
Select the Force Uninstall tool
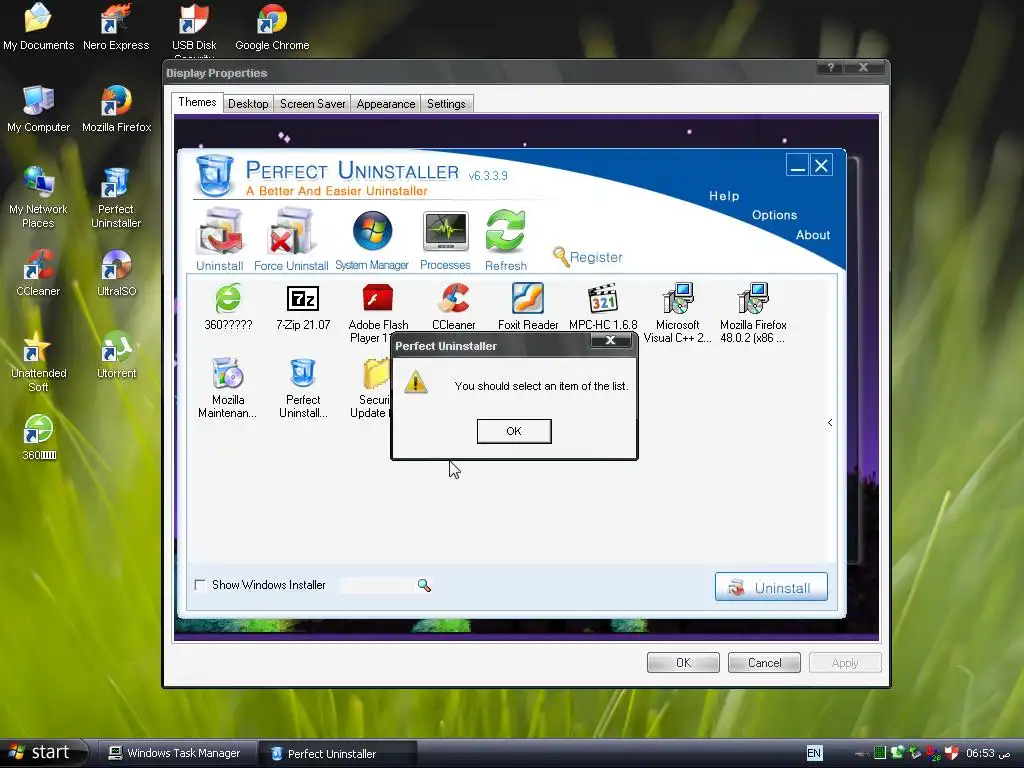click(291, 239)
